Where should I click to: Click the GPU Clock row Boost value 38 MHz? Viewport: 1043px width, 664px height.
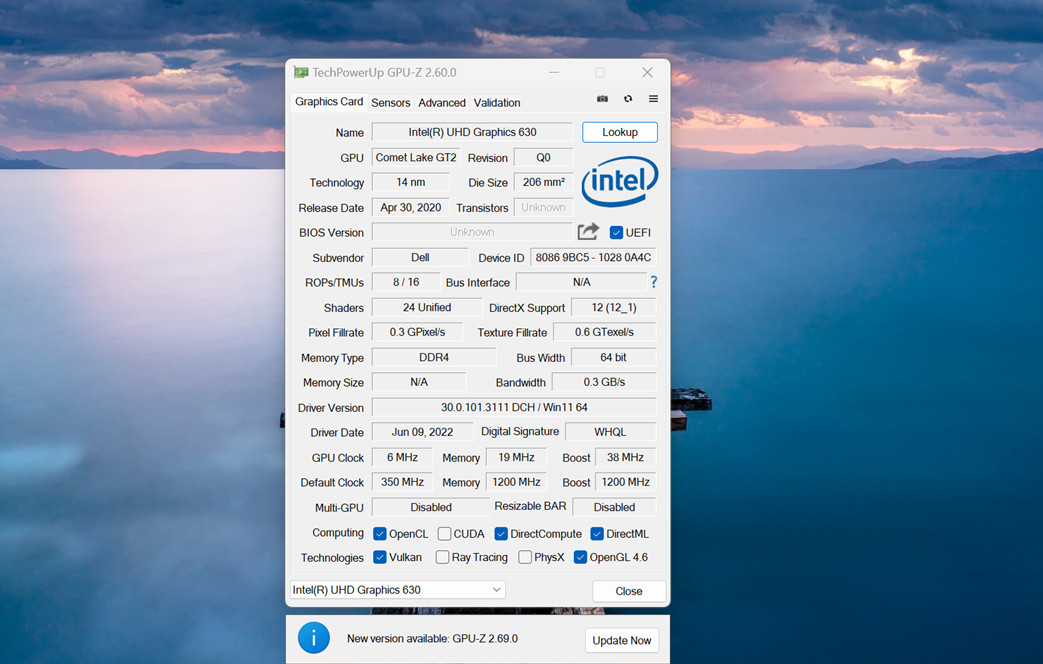pos(625,457)
